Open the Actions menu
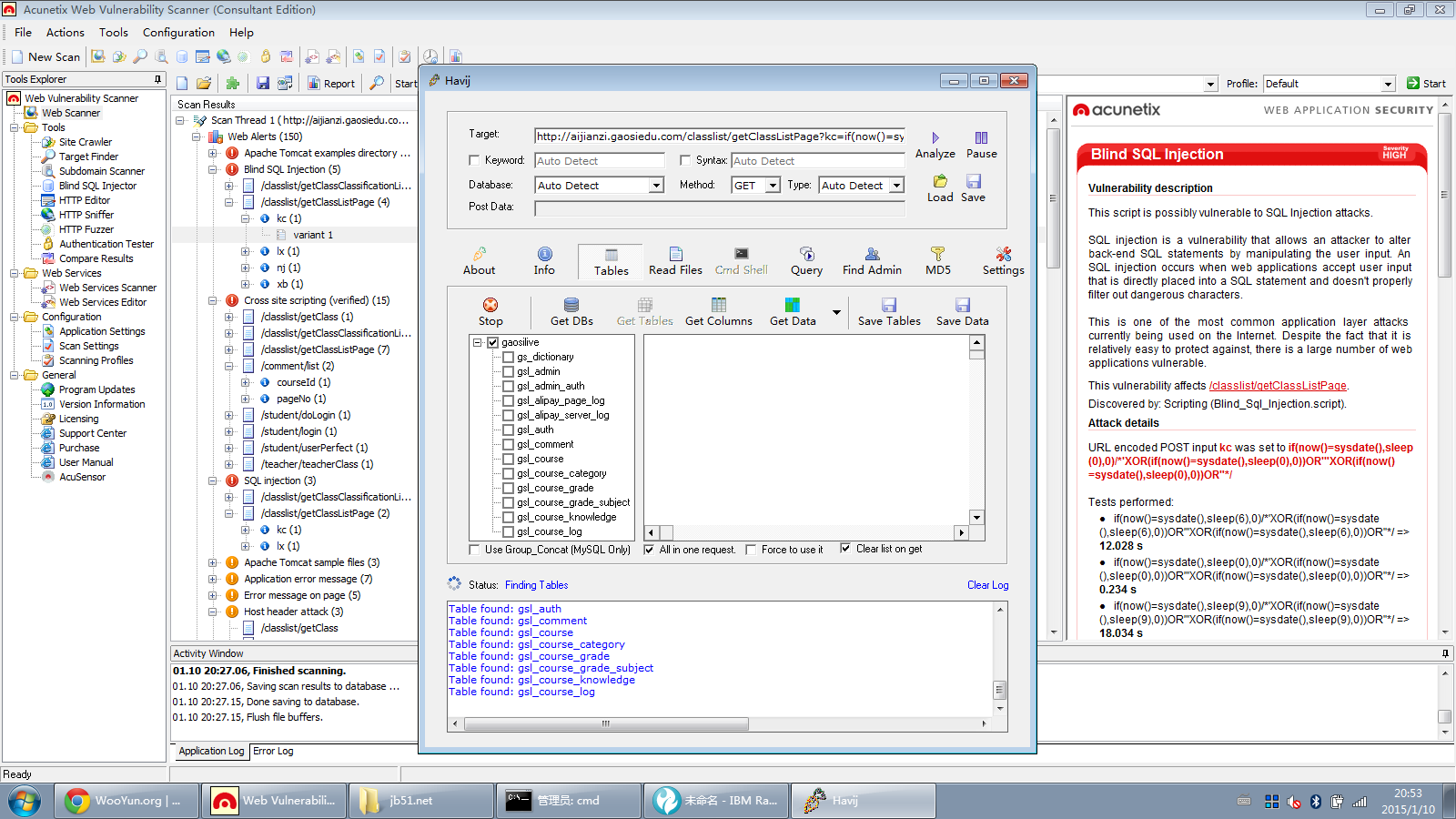This screenshot has height=819, width=1456. [x=66, y=32]
